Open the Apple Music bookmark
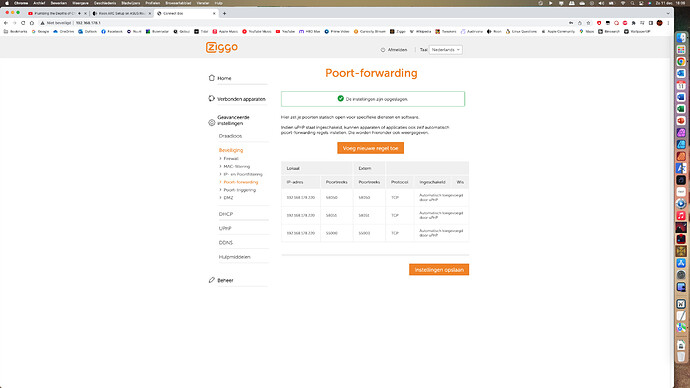Screen dimensions: 690x388 (x=225, y=32)
